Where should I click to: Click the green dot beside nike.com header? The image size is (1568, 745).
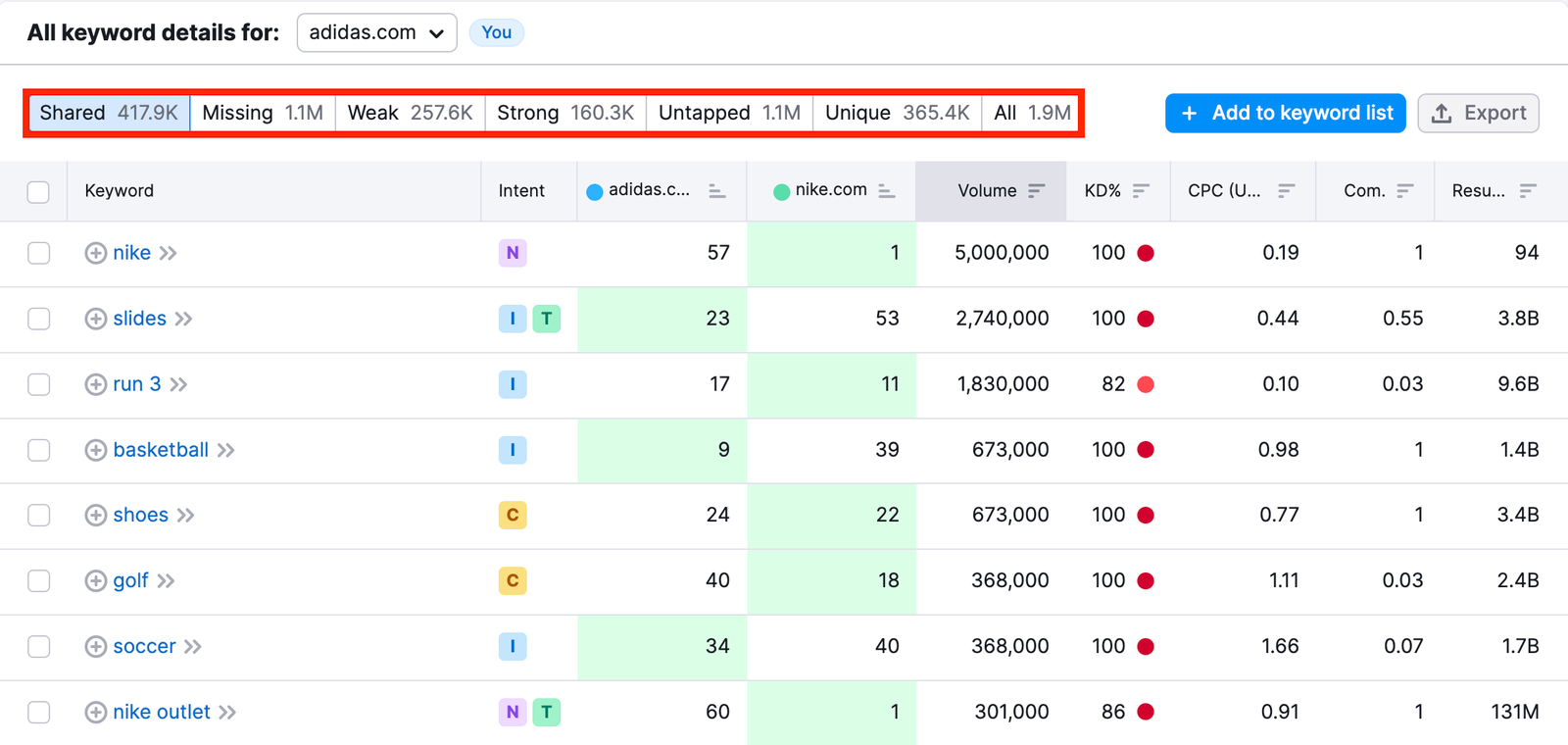pyautogui.click(x=781, y=192)
